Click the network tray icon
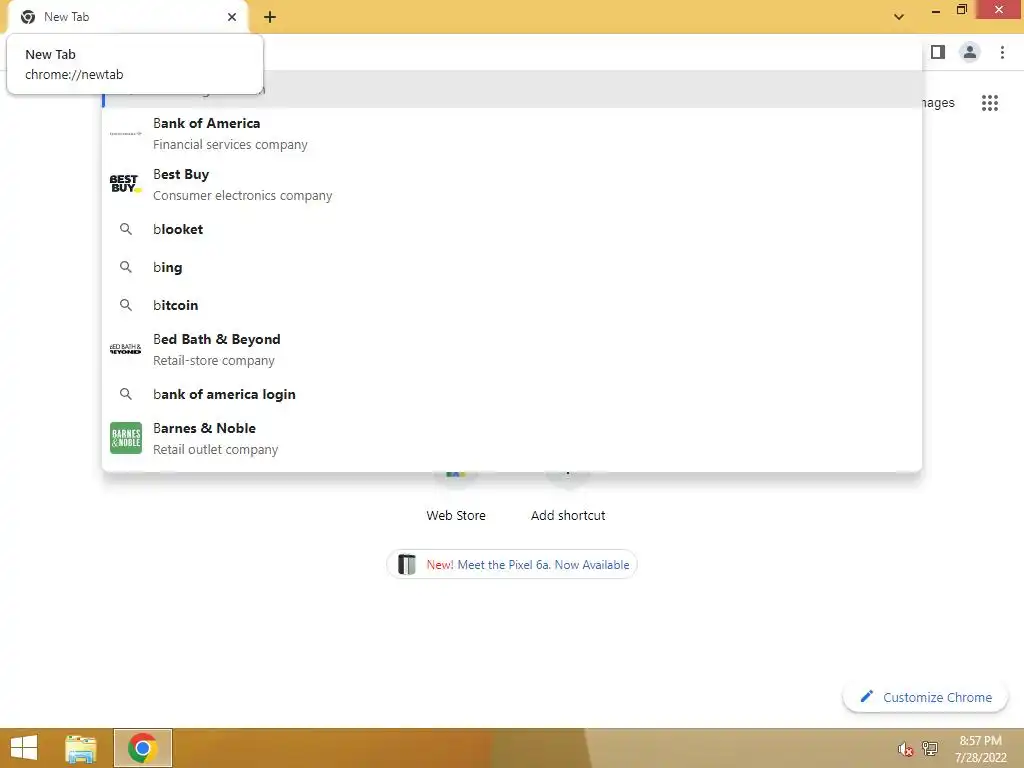 930,748
